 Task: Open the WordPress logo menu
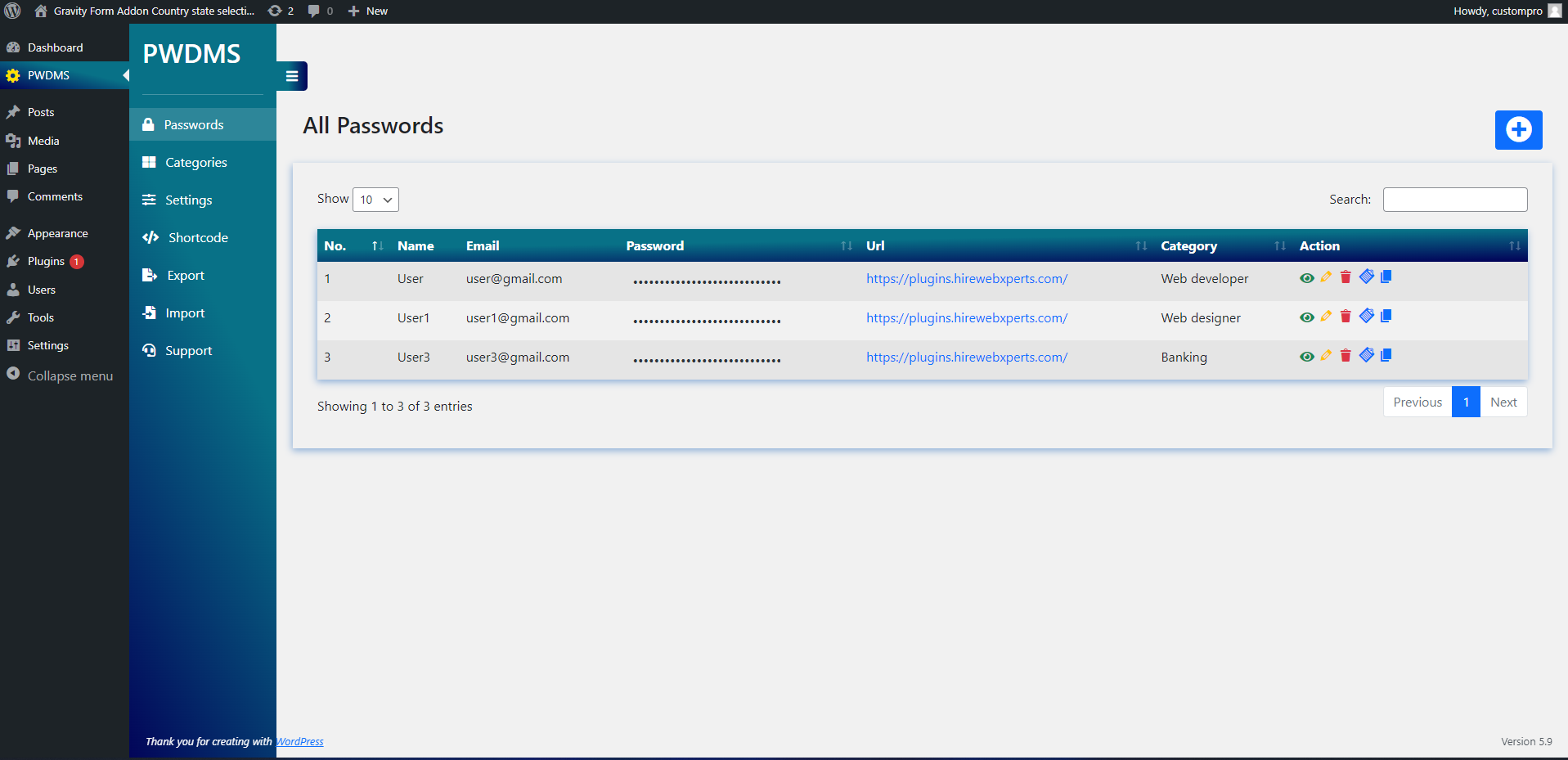tap(12, 11)
